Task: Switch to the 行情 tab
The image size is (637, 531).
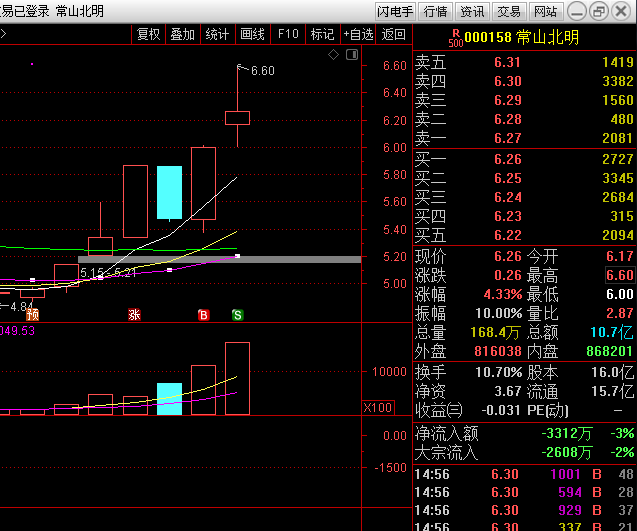Action: tap(435, 11)
